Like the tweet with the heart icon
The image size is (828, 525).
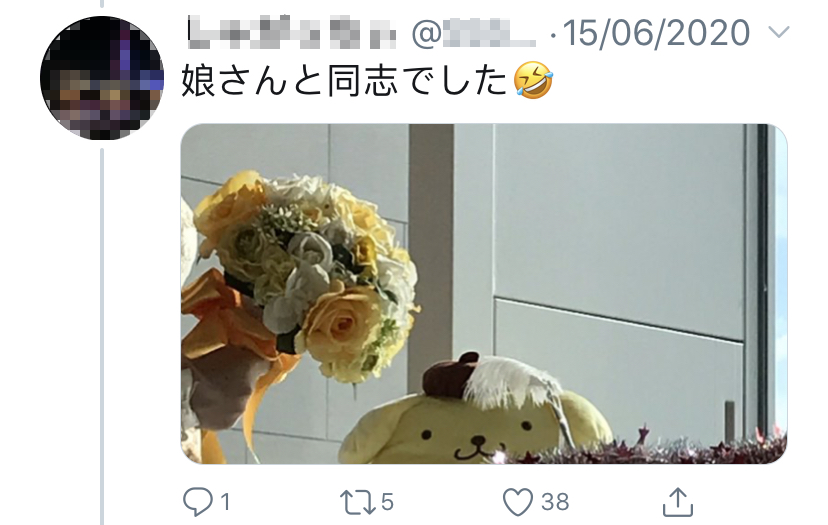[518, 502]
